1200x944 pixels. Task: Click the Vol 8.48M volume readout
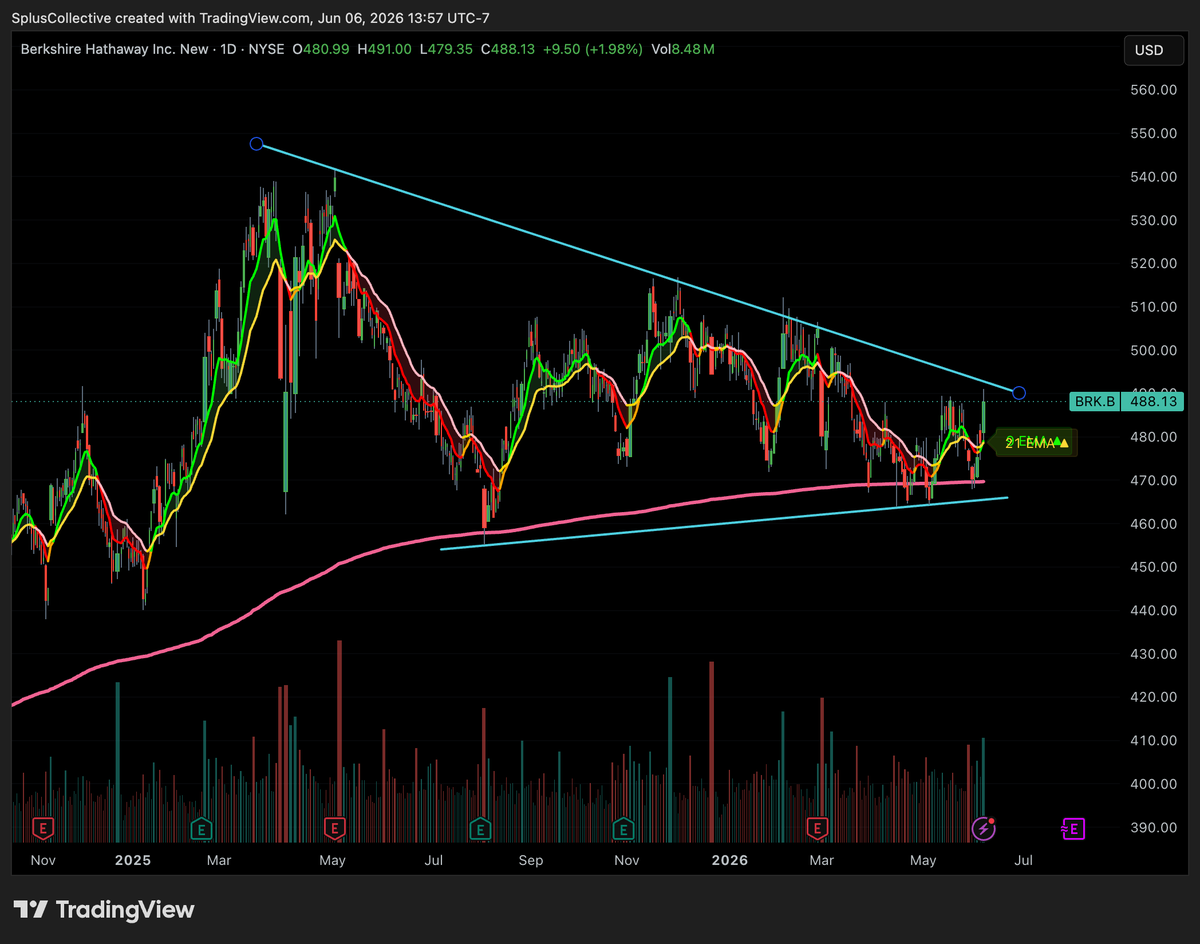tap(682, 49)
